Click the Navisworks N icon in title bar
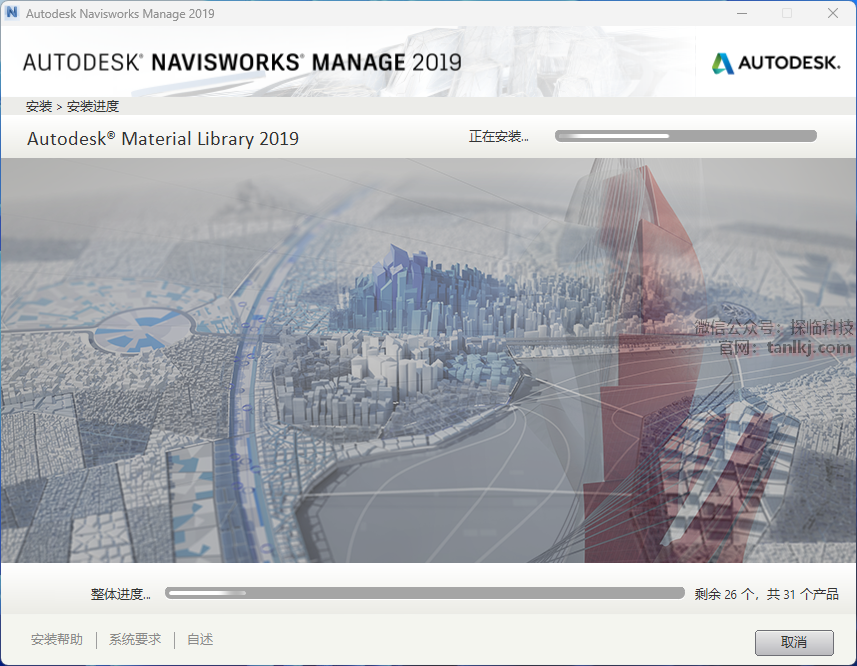This screenshot has width=857, height=666. point(11,13)
